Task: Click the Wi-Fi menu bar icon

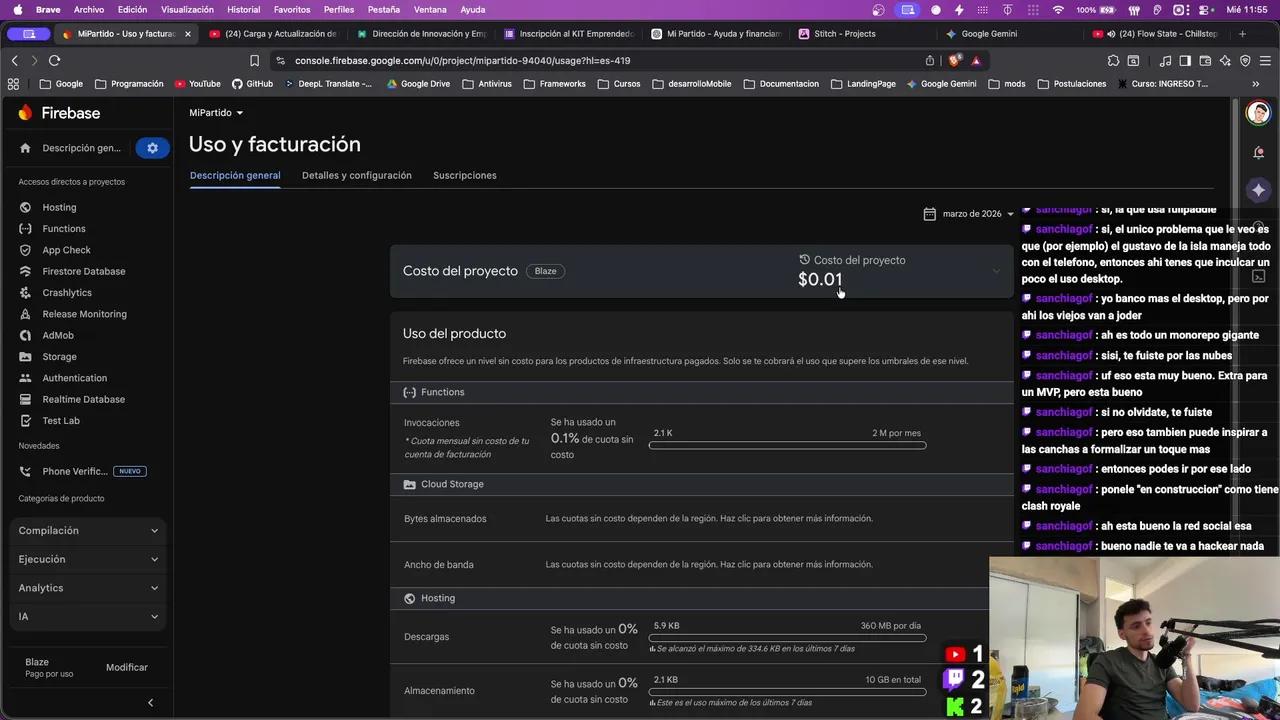Action: coord(1058,9)
